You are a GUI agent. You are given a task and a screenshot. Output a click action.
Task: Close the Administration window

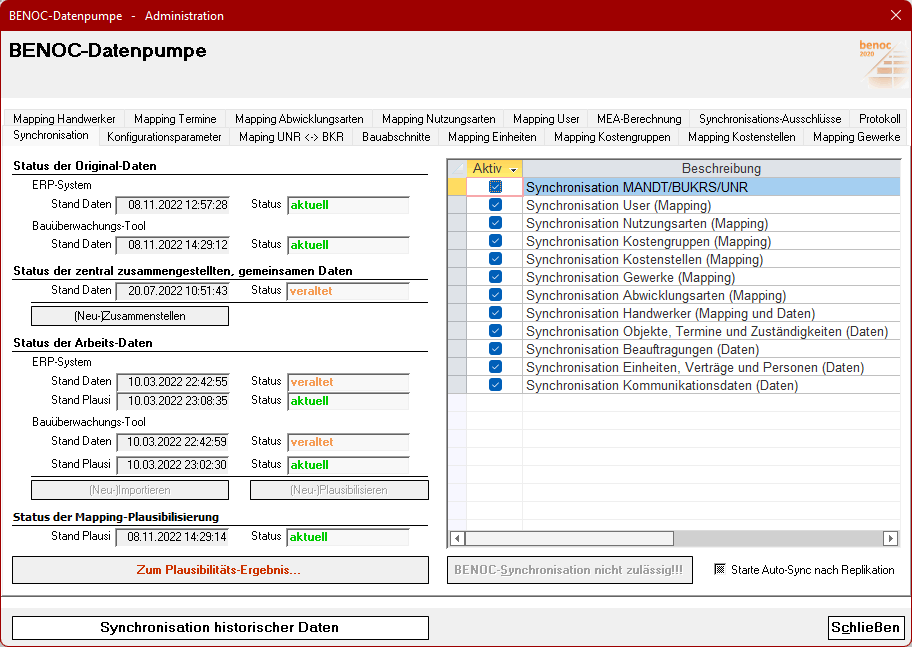coord(895,15)
